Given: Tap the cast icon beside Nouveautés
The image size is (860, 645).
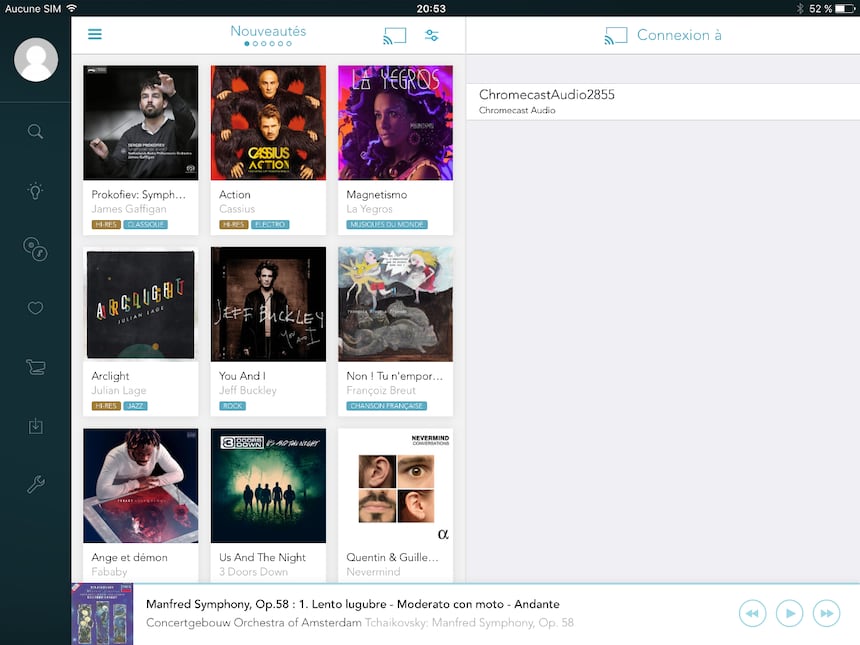Looking at the screenshot, I should 395,36.
